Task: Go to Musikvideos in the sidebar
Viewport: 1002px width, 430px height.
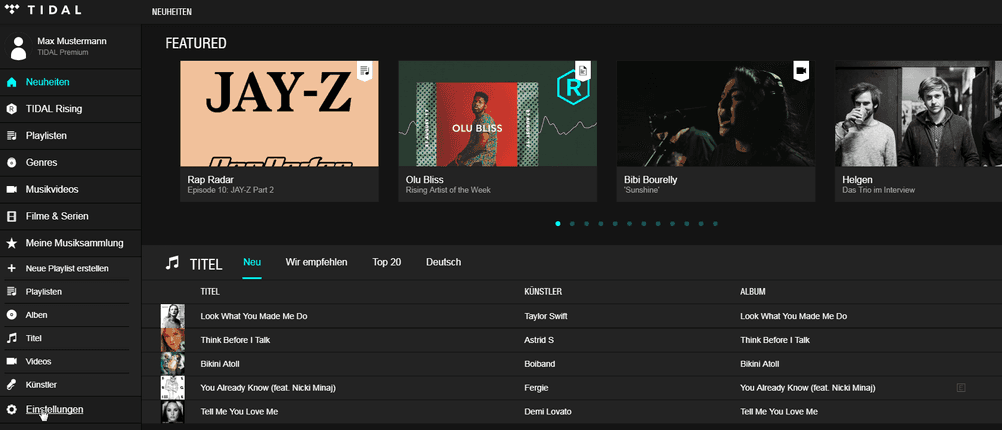Action: coord(51,189)
